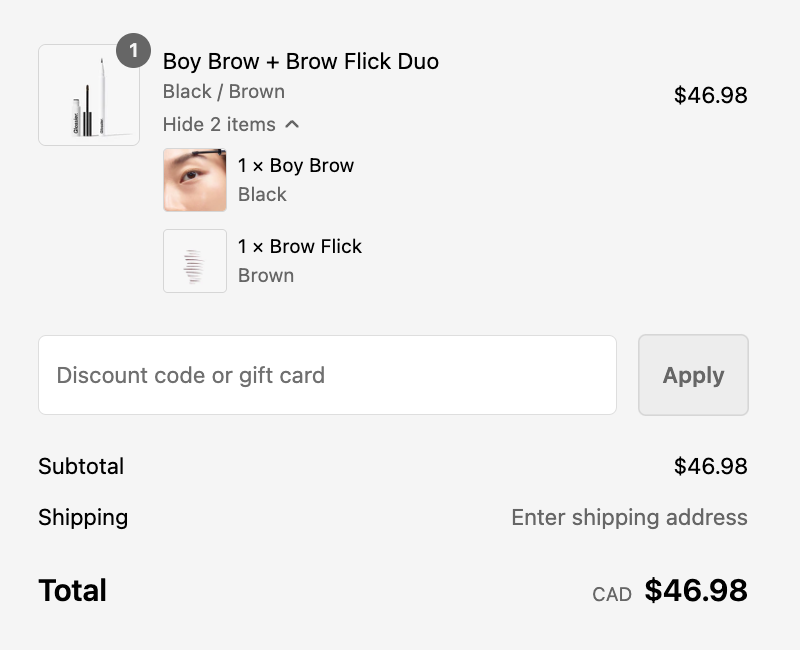The image size is (800, 650).
Task: Click the bold total amount $46.98
Action: point(696,590)
